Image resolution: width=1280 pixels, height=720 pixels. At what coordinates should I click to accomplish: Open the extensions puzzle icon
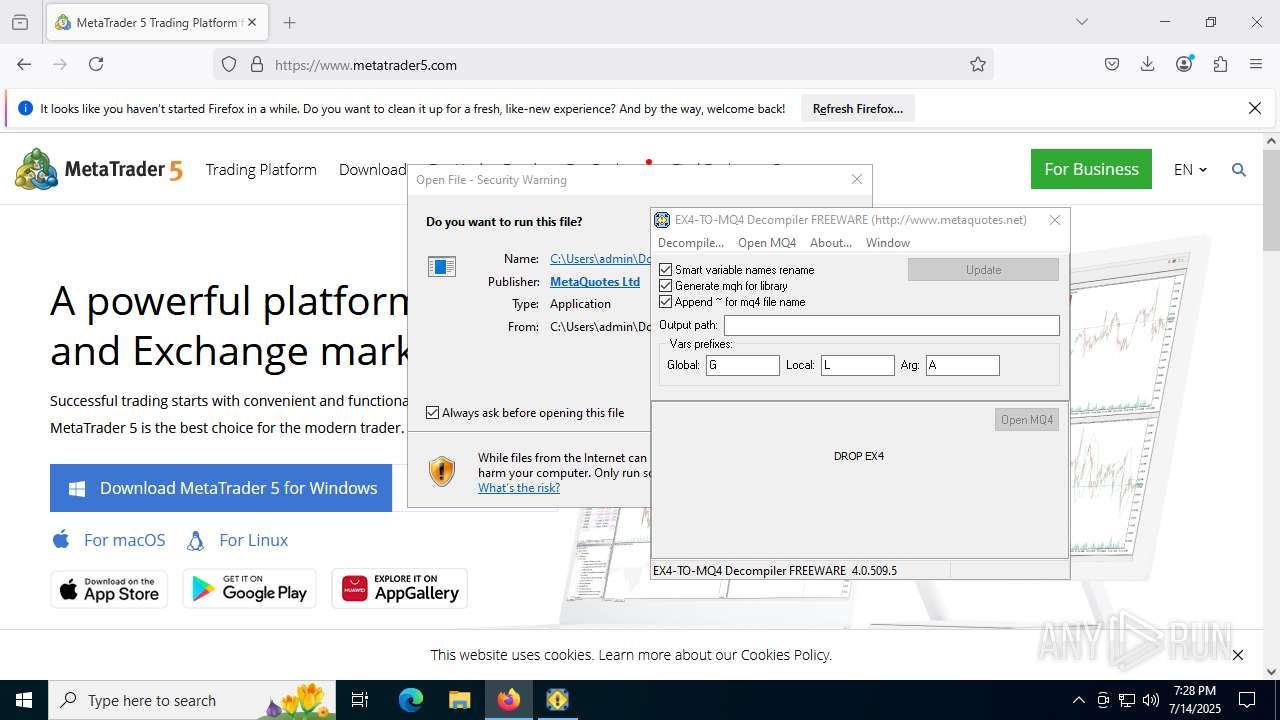(1220, 64)
